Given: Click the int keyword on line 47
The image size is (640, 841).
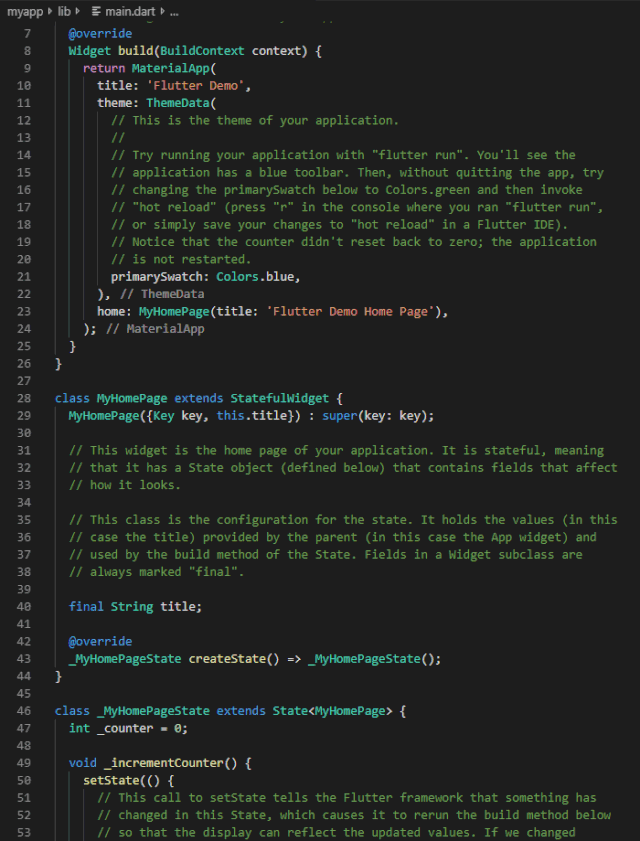Looking at the screenshot, I should (x=79, y=728).
